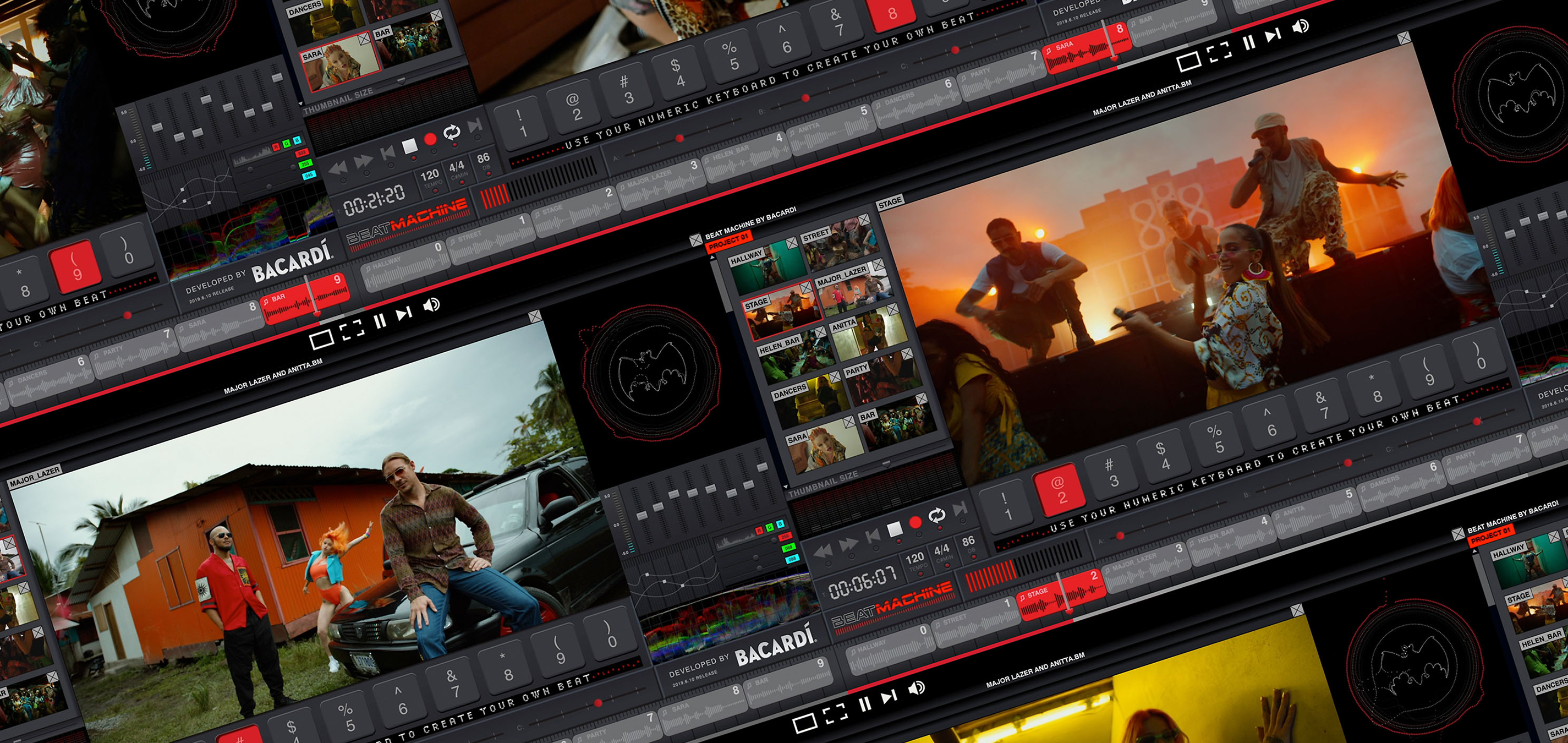Click rewind in the 00:06:07 transport panel

coord(823,552)
